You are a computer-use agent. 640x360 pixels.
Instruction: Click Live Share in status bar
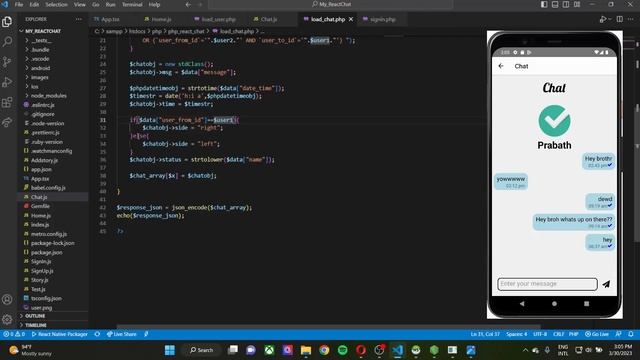pyautogui.click(x=122, y=334)
